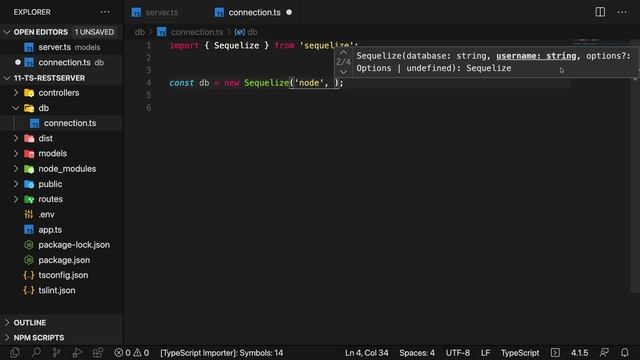Select language mode TypeScript

click(520, 353)
